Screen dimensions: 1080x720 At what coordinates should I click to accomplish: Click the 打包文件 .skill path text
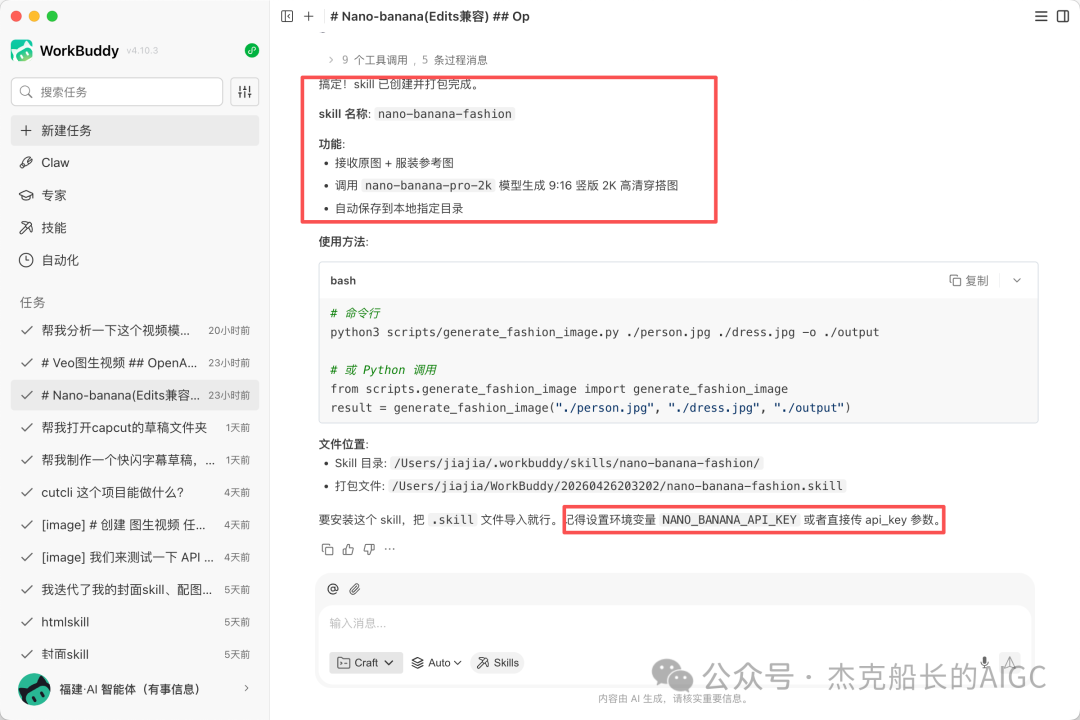tap(616, 486)
